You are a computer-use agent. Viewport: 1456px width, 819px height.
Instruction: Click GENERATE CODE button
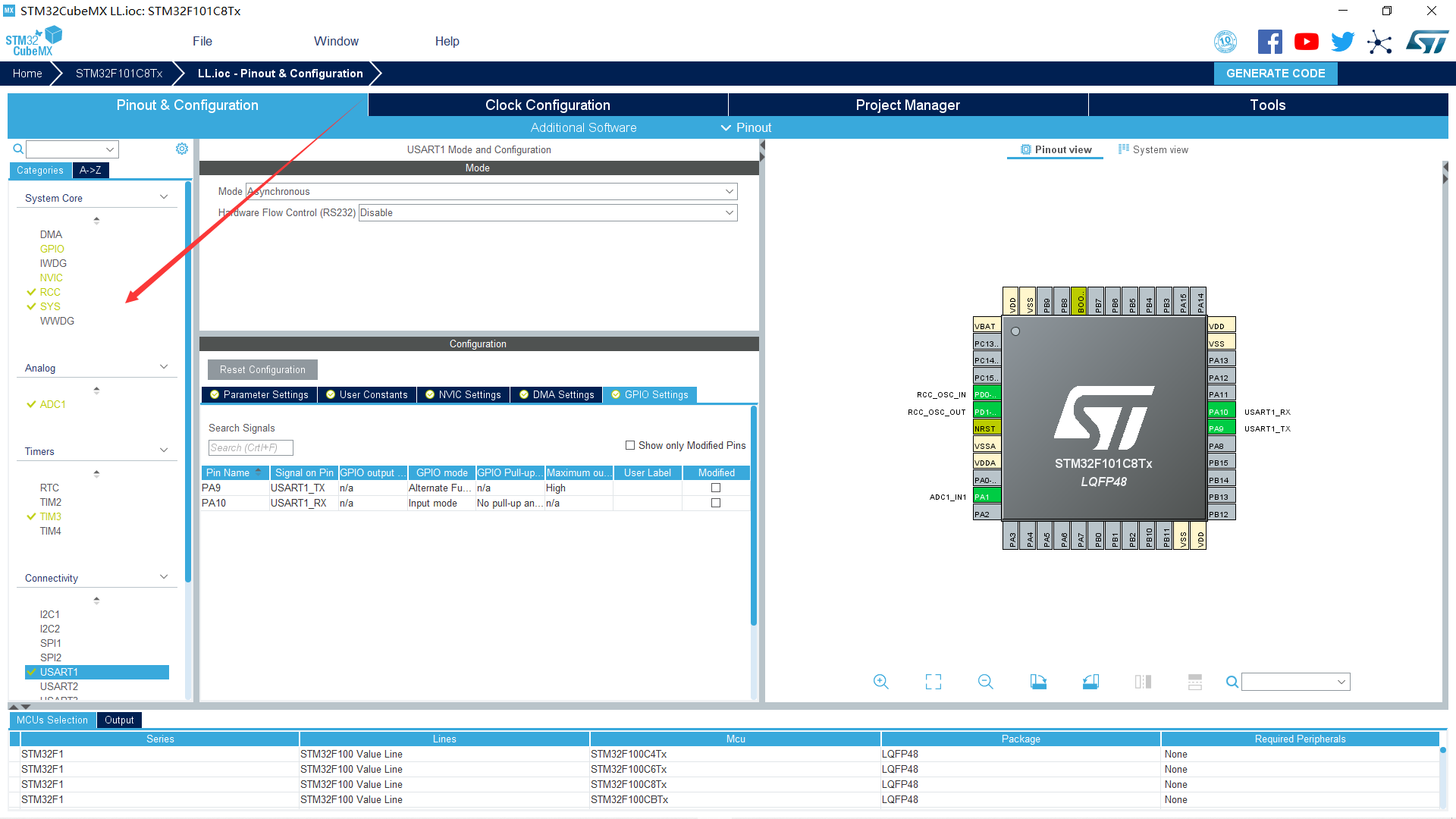[1276, 74]
